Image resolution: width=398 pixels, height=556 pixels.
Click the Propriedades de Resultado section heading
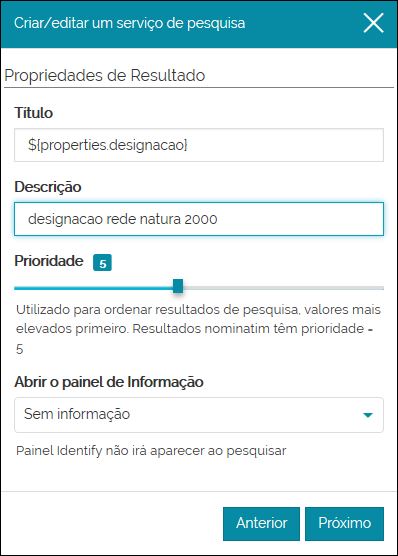[x=105, y=76]
